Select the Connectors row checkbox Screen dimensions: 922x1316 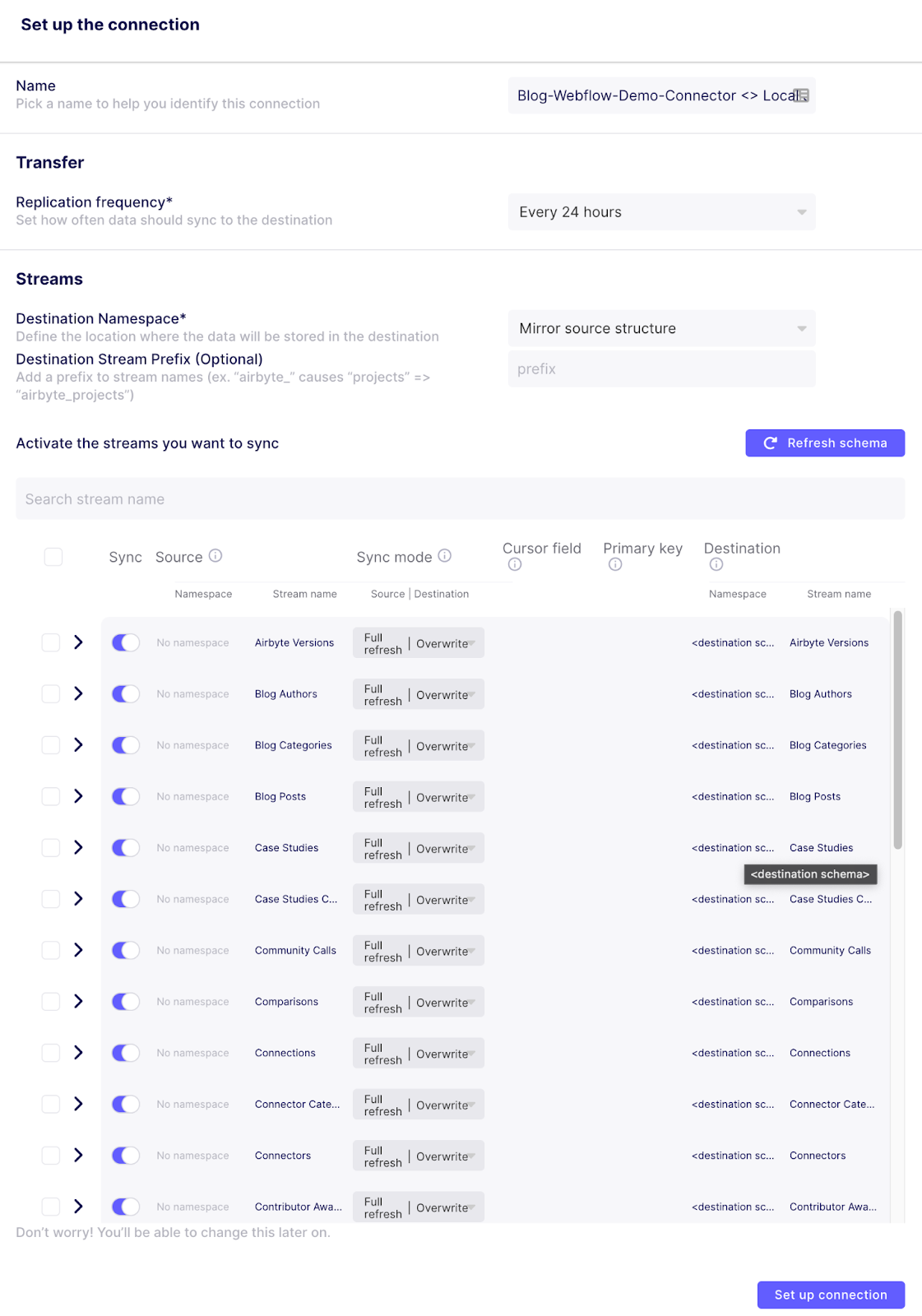click(x=50, y=1156)
